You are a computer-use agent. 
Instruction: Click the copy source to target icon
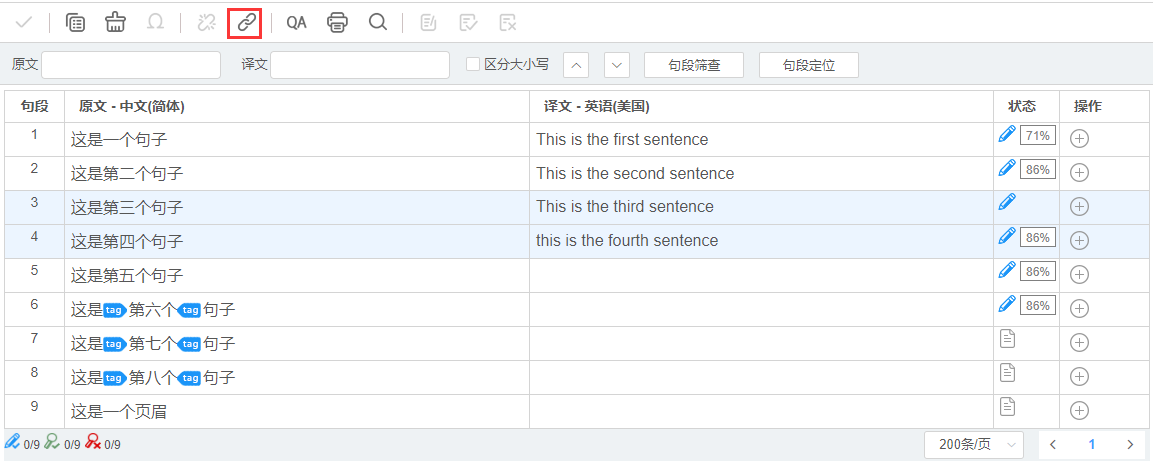click(x=75, y=22)
